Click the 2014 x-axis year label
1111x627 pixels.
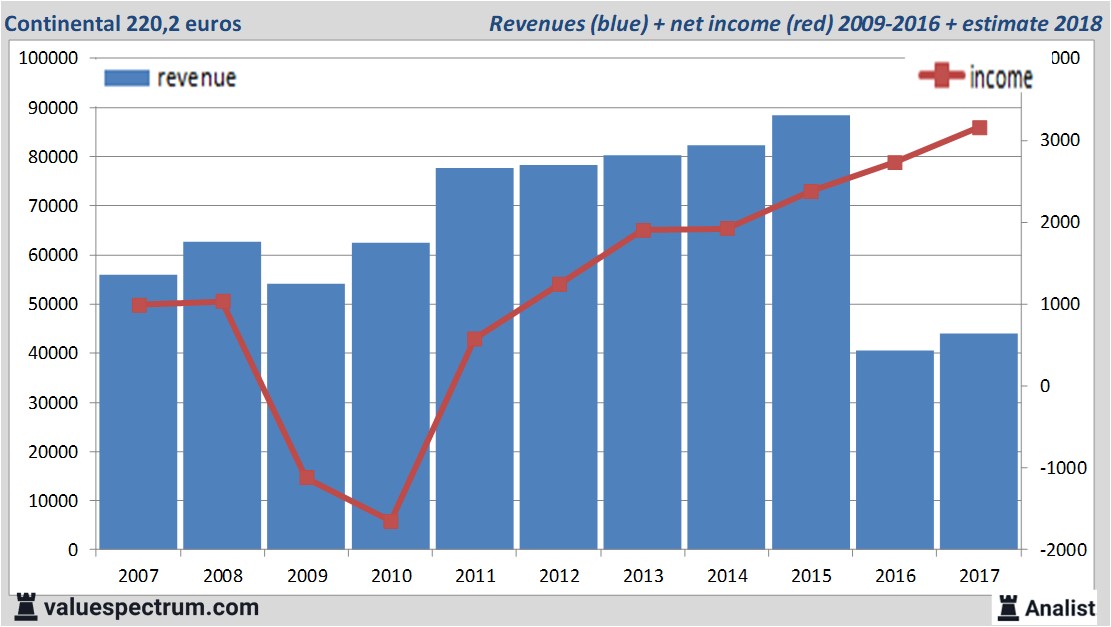click(x=727, y=575)
